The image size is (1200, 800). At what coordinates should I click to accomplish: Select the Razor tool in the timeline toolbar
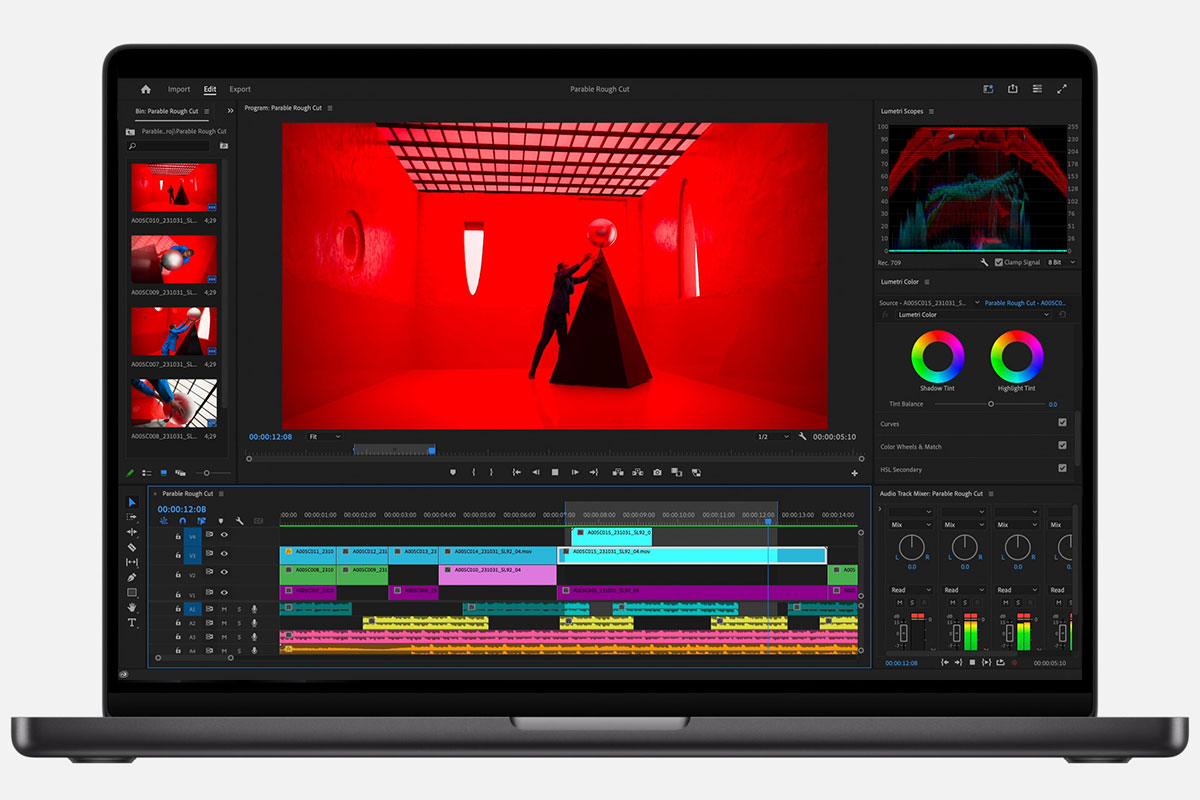click(132, 547)
